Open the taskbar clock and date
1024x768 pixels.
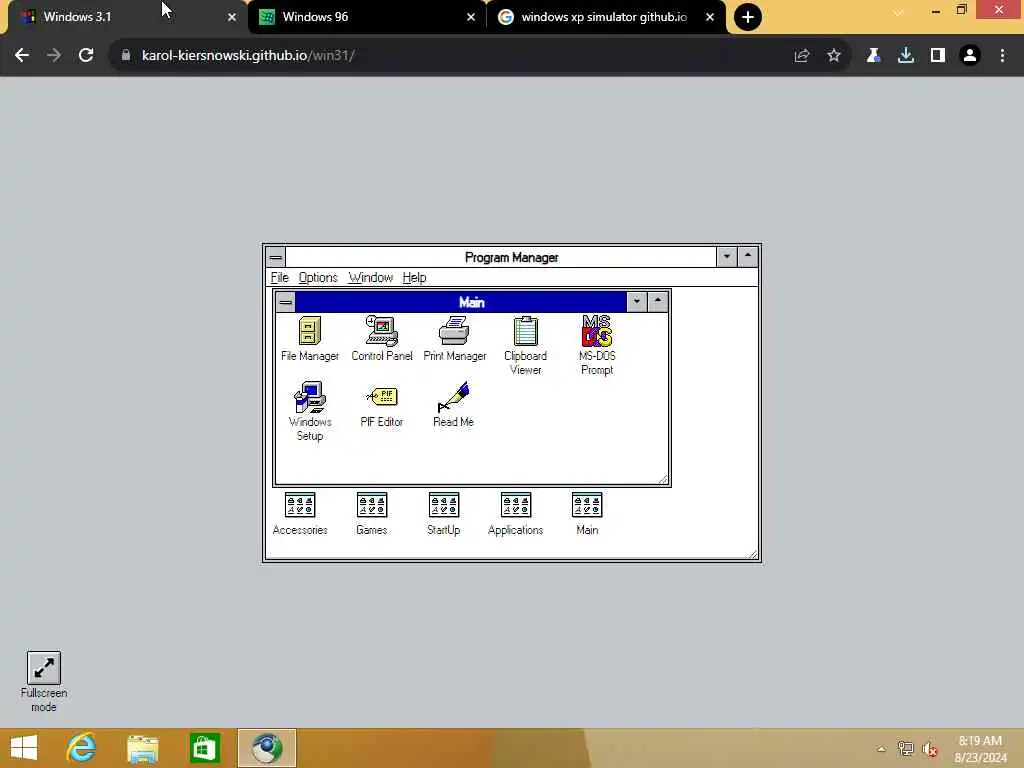click(x=980, y=749)
